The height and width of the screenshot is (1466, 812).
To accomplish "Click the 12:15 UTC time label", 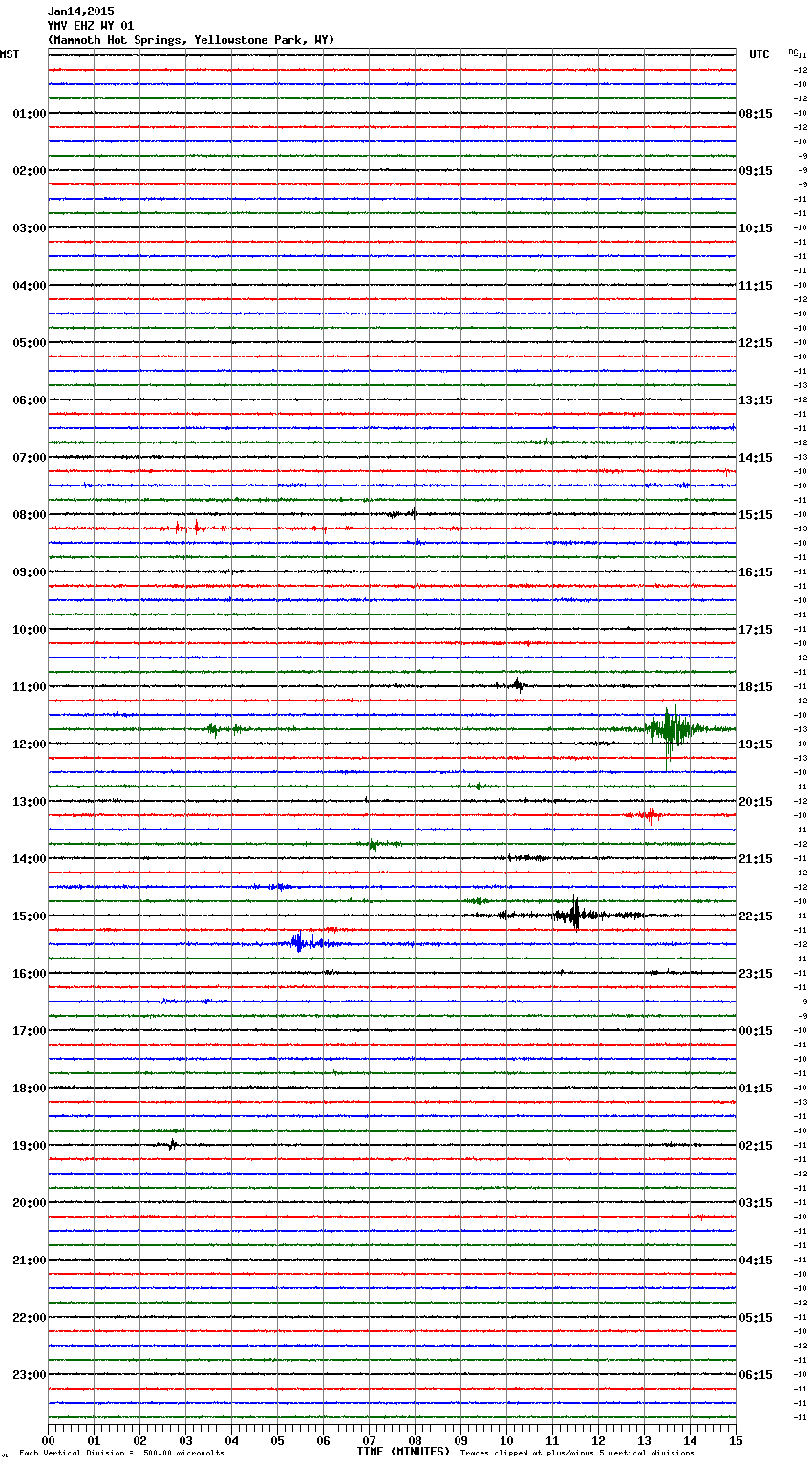I will 756,343.
